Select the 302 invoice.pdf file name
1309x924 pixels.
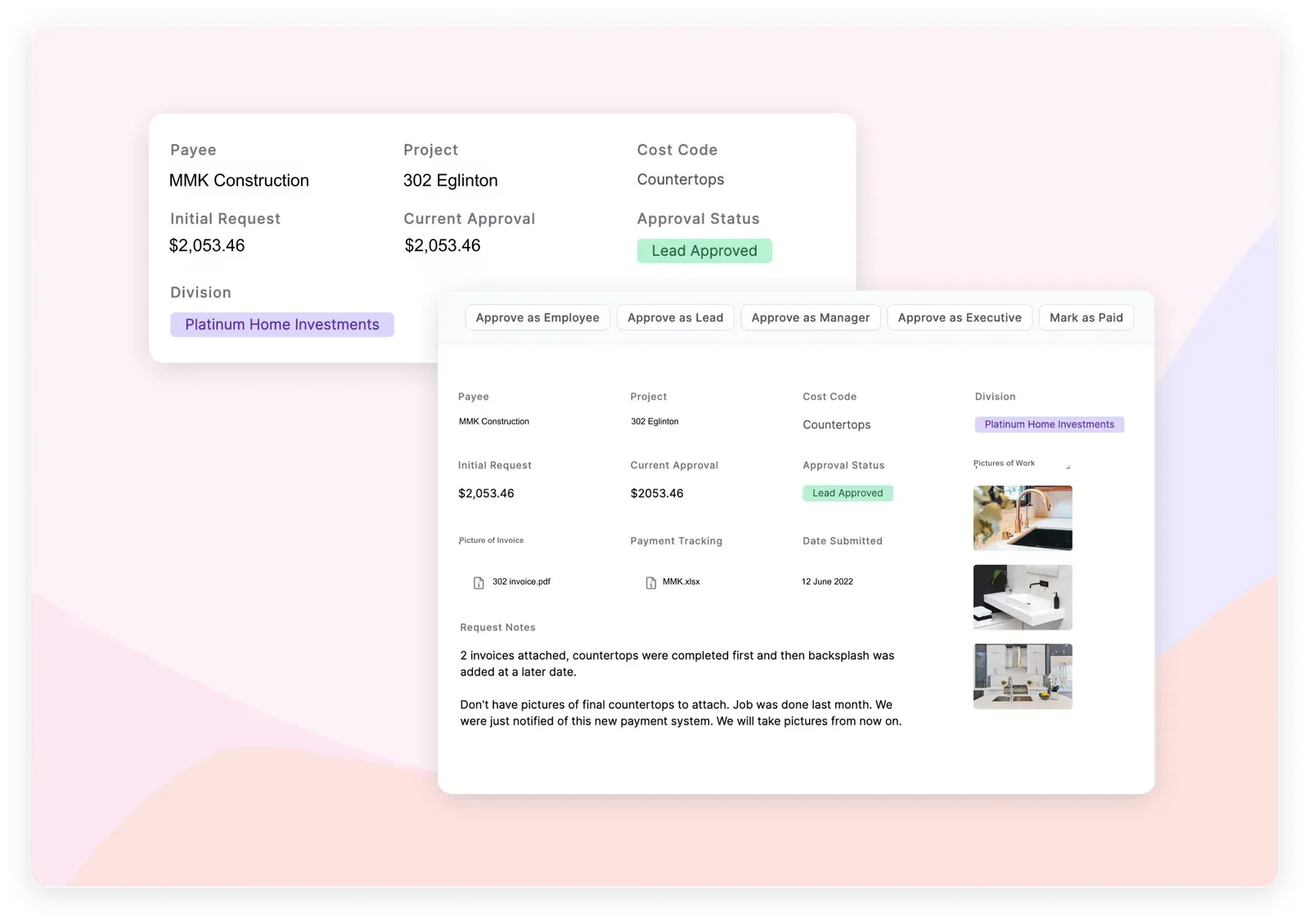coord(521,582)
